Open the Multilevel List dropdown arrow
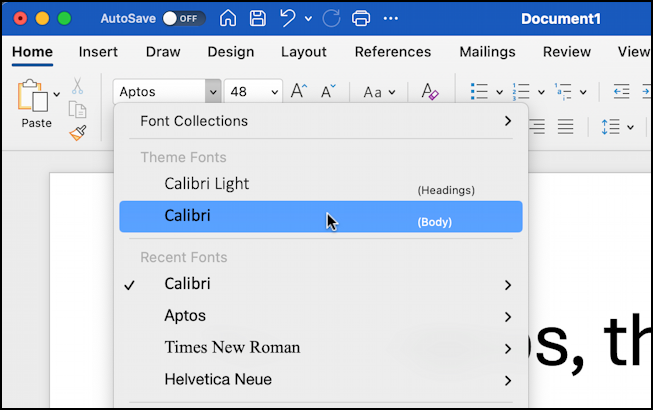The image size is (653, 410). click(x=583, y=92)
